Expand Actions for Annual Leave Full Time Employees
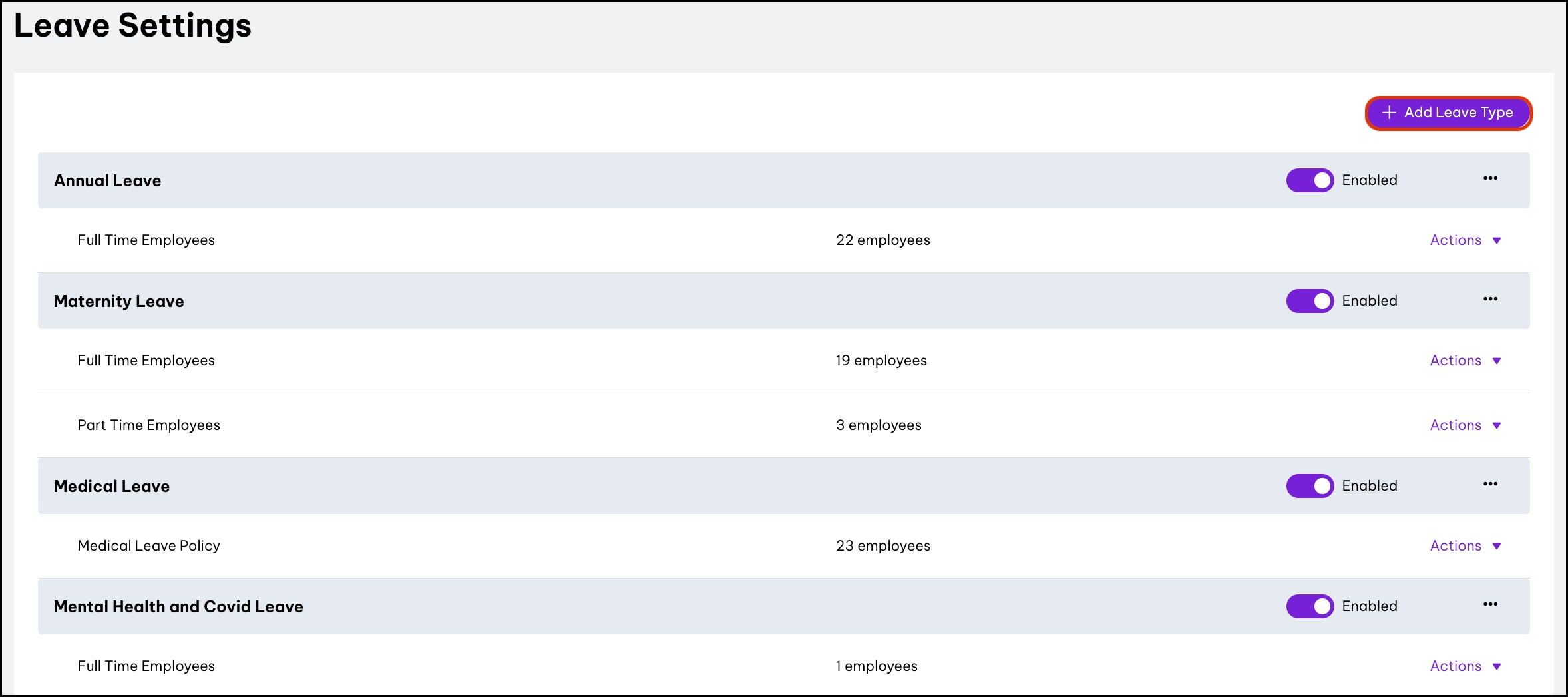The width and height of the screenshot is (1568, 697). point(1465,240)
